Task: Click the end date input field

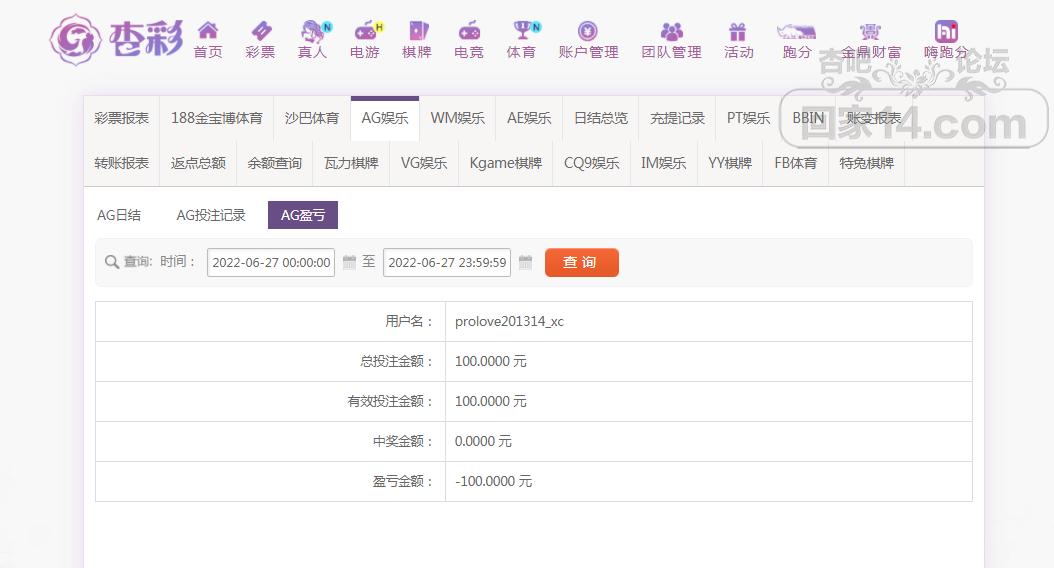Action: (x=446, y=263)
